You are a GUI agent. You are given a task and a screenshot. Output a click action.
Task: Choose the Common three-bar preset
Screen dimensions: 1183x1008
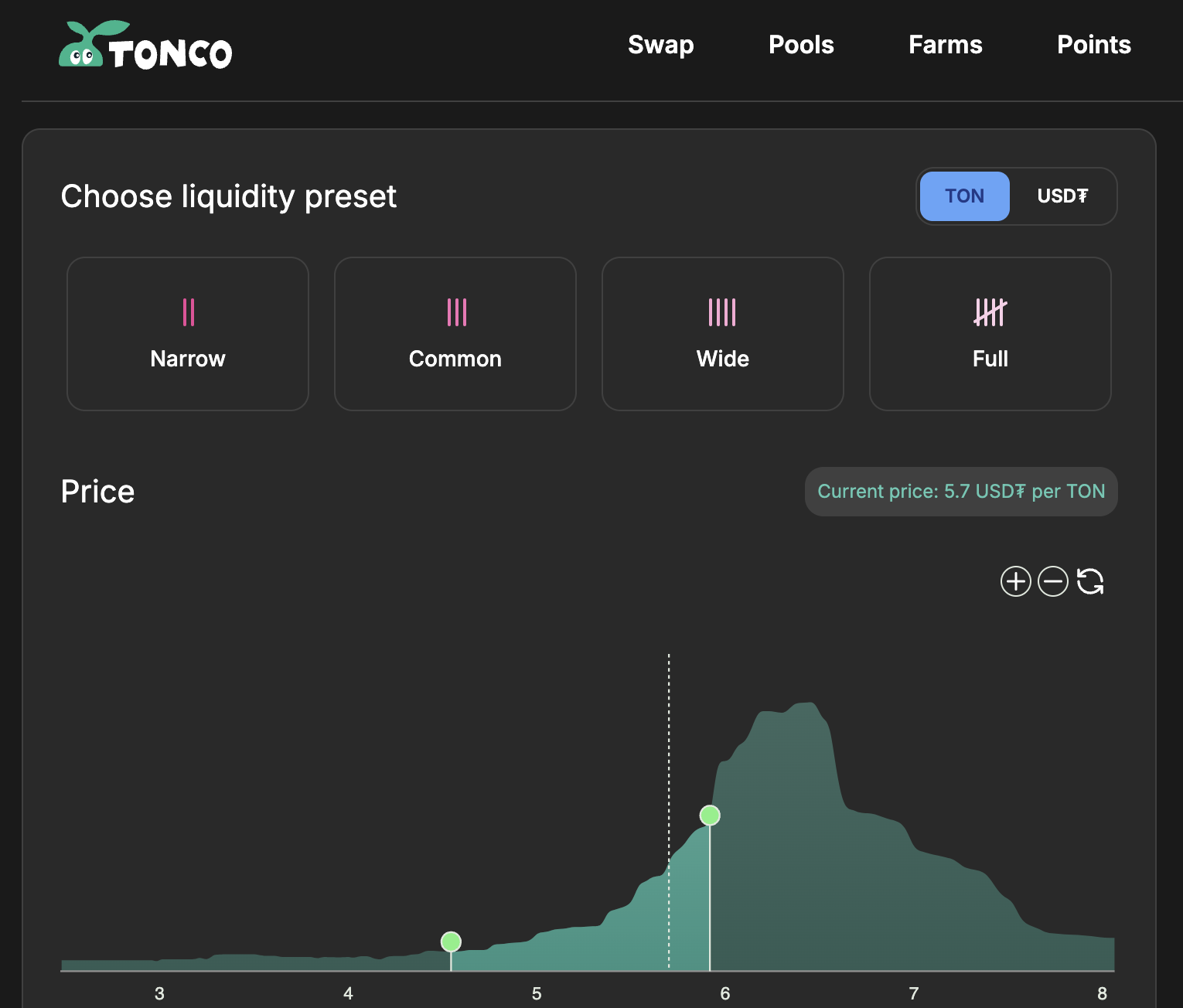coord(455,334)
